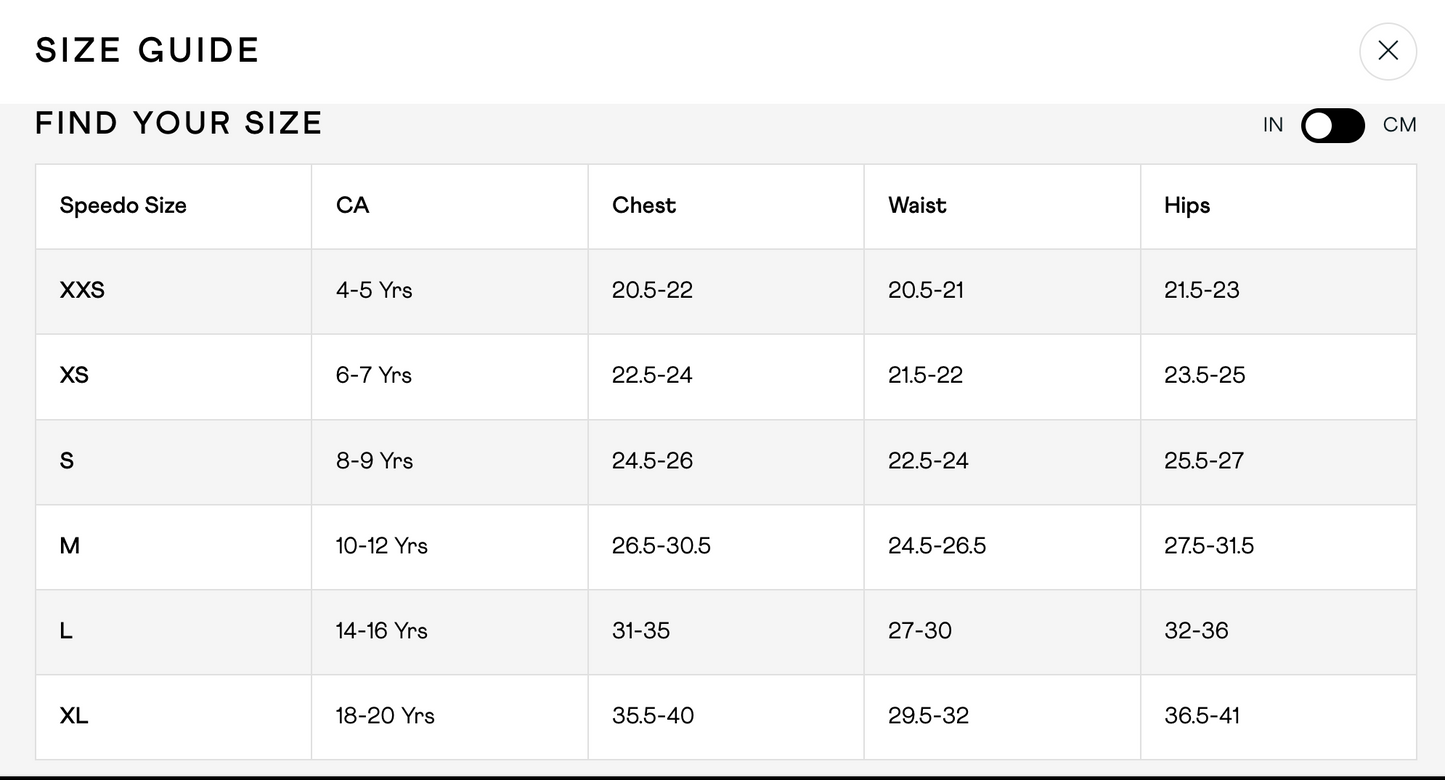The height and width of the screenshot is (780, 1445).
Task: Click the M chest value 26.5-30.5
Action: 661,545
